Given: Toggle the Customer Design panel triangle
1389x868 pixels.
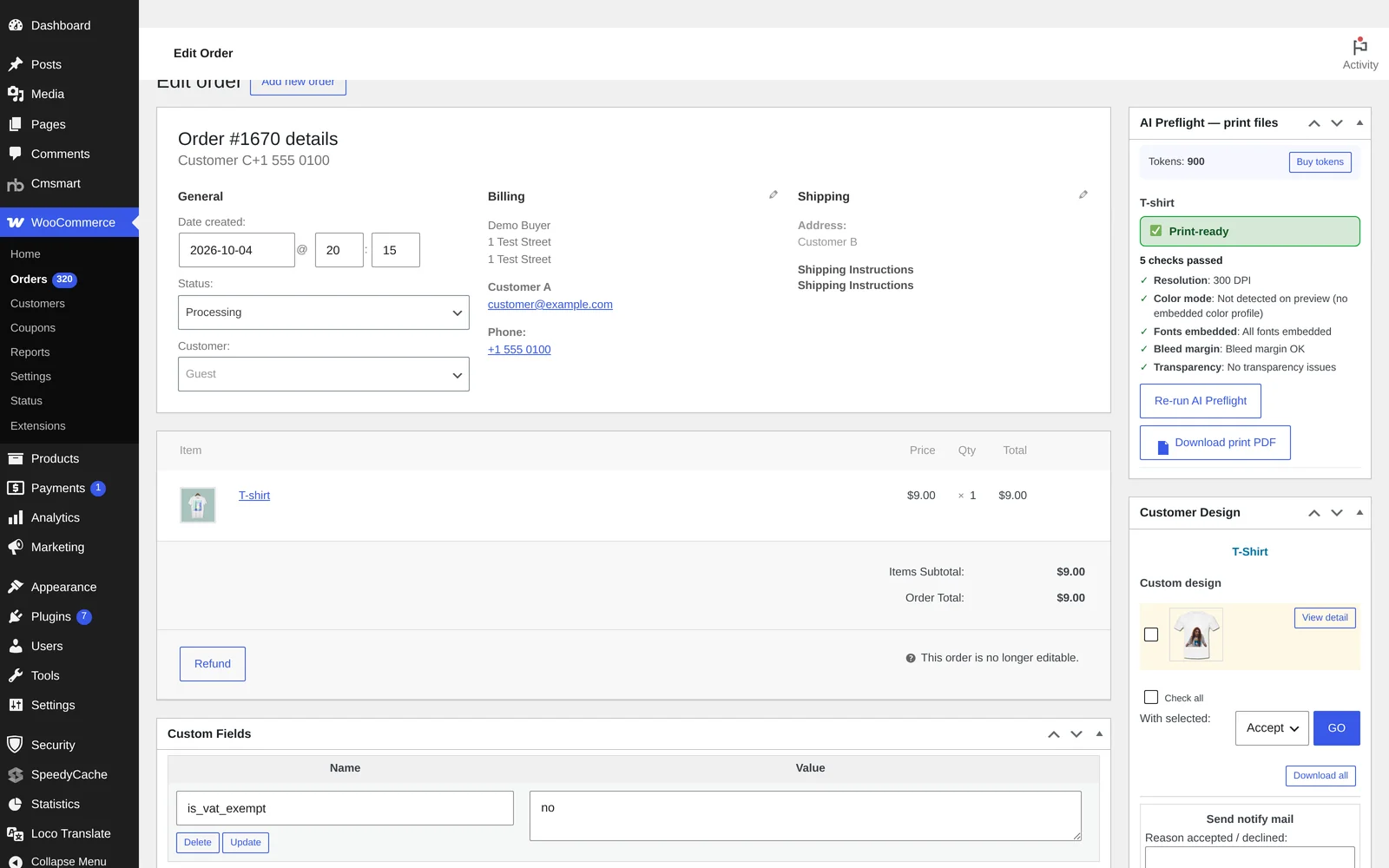Looking at the screenshot, I should coord(1359,512).
